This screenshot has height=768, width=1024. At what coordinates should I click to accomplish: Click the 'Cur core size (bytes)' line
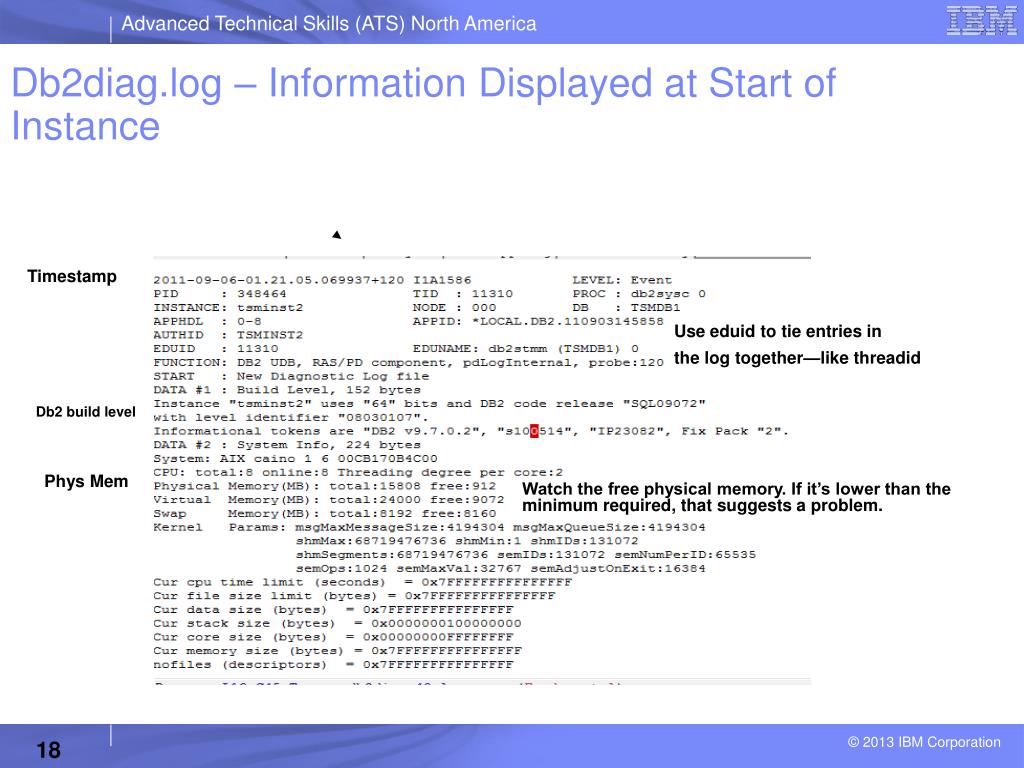[333, 637]
